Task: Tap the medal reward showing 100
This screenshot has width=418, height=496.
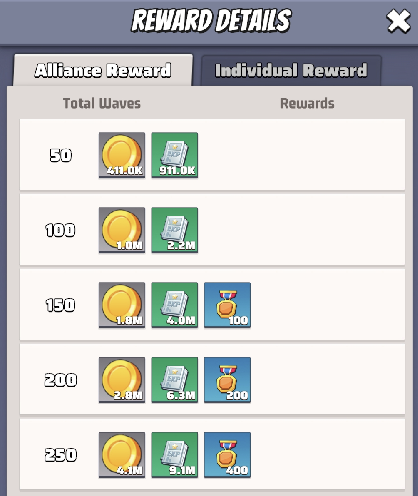Action: pos(227,305)
